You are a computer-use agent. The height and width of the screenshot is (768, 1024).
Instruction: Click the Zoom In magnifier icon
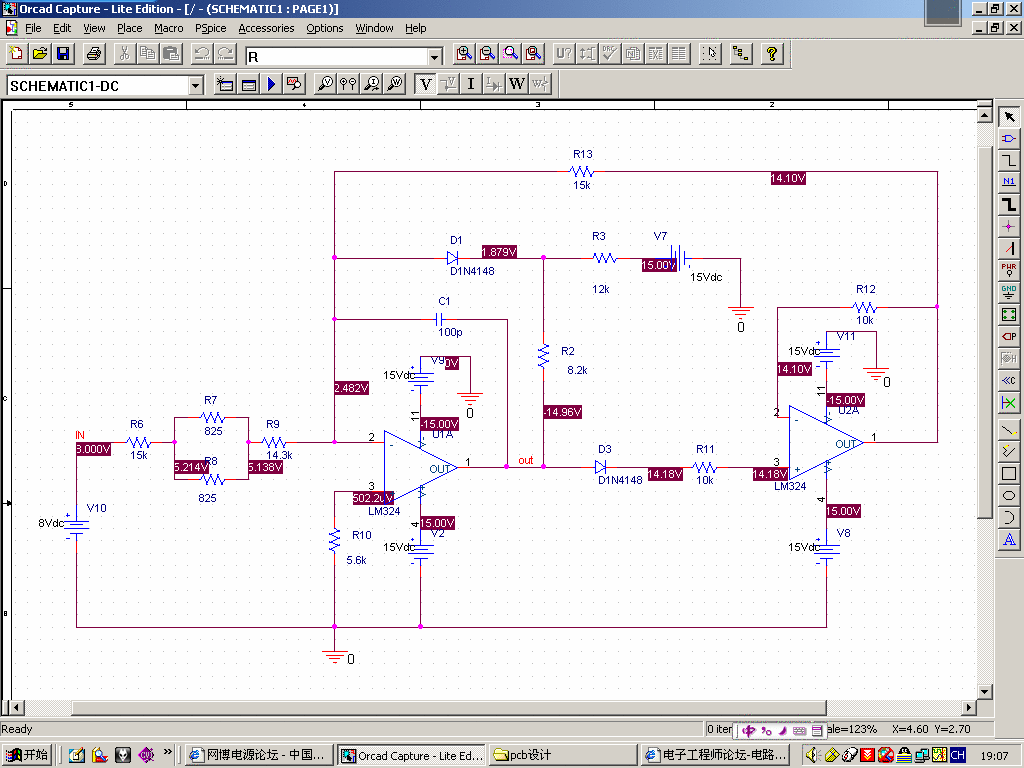464,54
